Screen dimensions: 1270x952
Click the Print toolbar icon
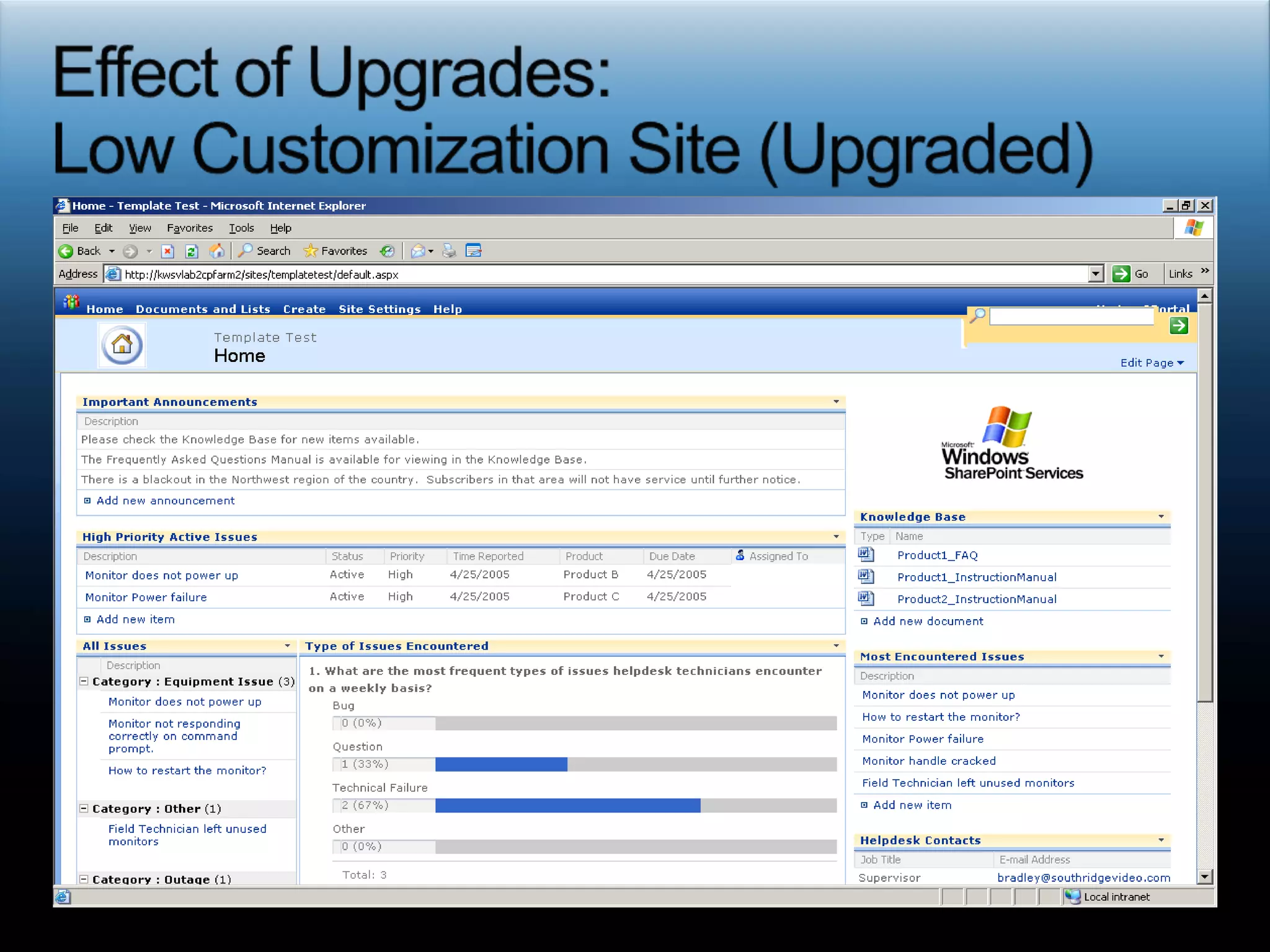point(449,251)
